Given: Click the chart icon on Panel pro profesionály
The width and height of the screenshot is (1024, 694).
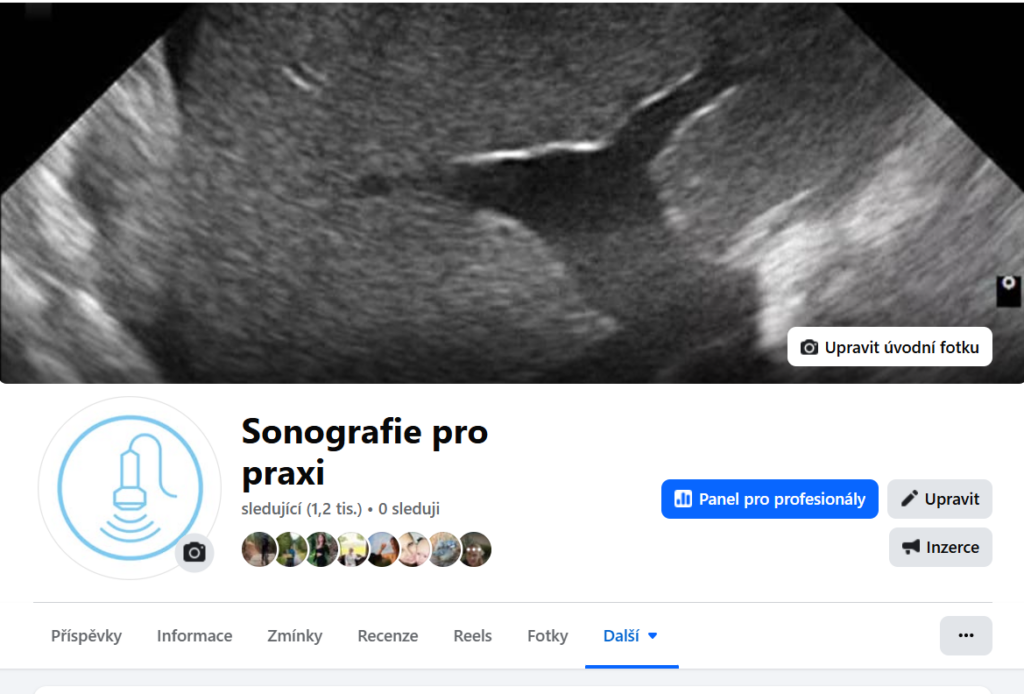Looking at the screenshot, I should coord(684,499).
